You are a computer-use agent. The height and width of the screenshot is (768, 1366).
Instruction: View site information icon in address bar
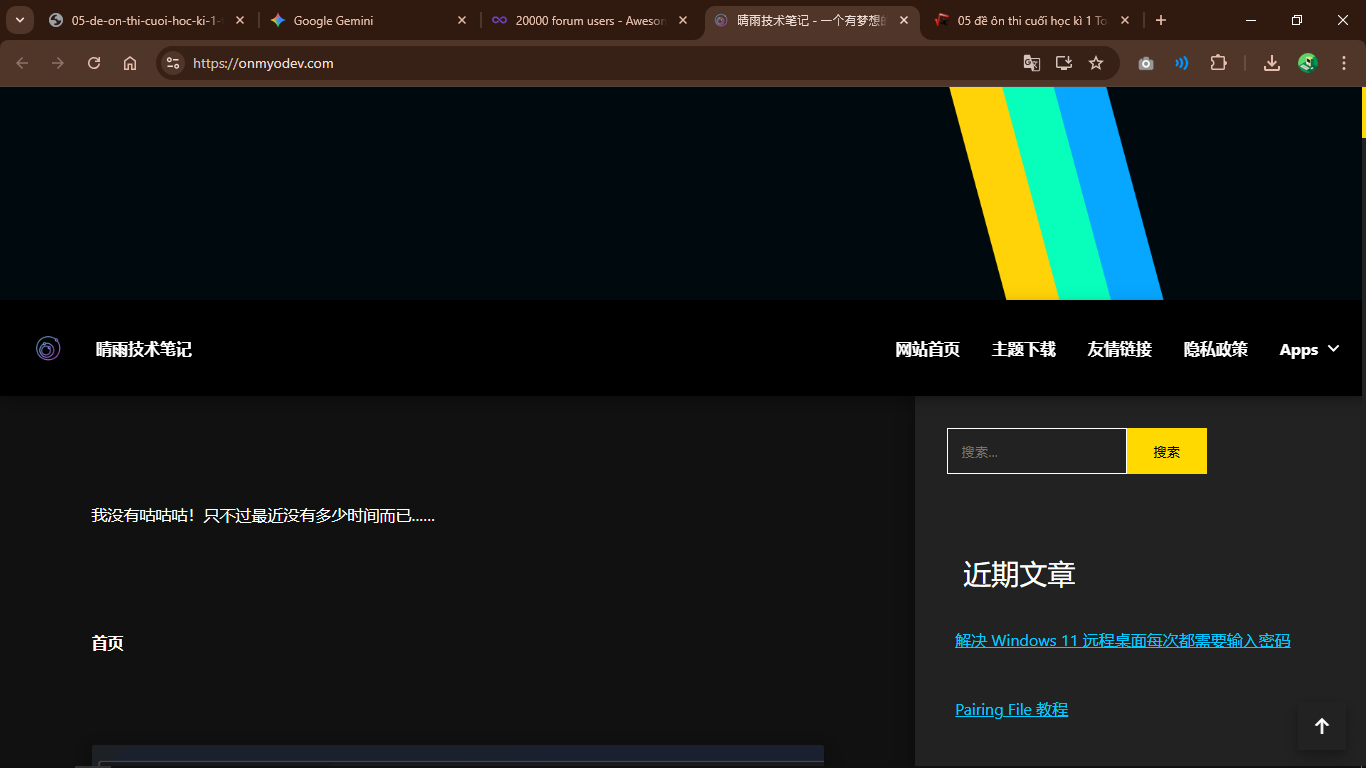(173, 63)
